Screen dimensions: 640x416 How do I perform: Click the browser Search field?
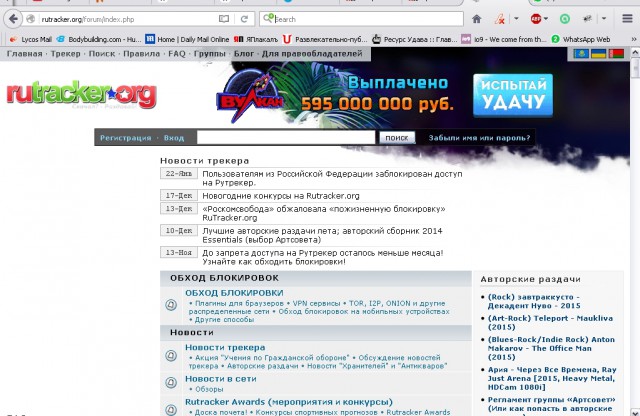(x=367, y=19)
